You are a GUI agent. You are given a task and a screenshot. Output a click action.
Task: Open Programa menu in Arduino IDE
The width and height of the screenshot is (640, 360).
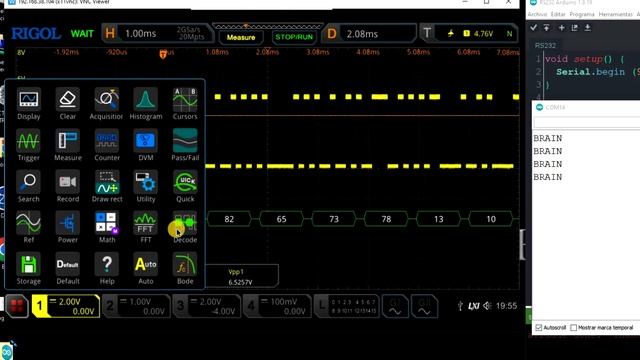582,14
